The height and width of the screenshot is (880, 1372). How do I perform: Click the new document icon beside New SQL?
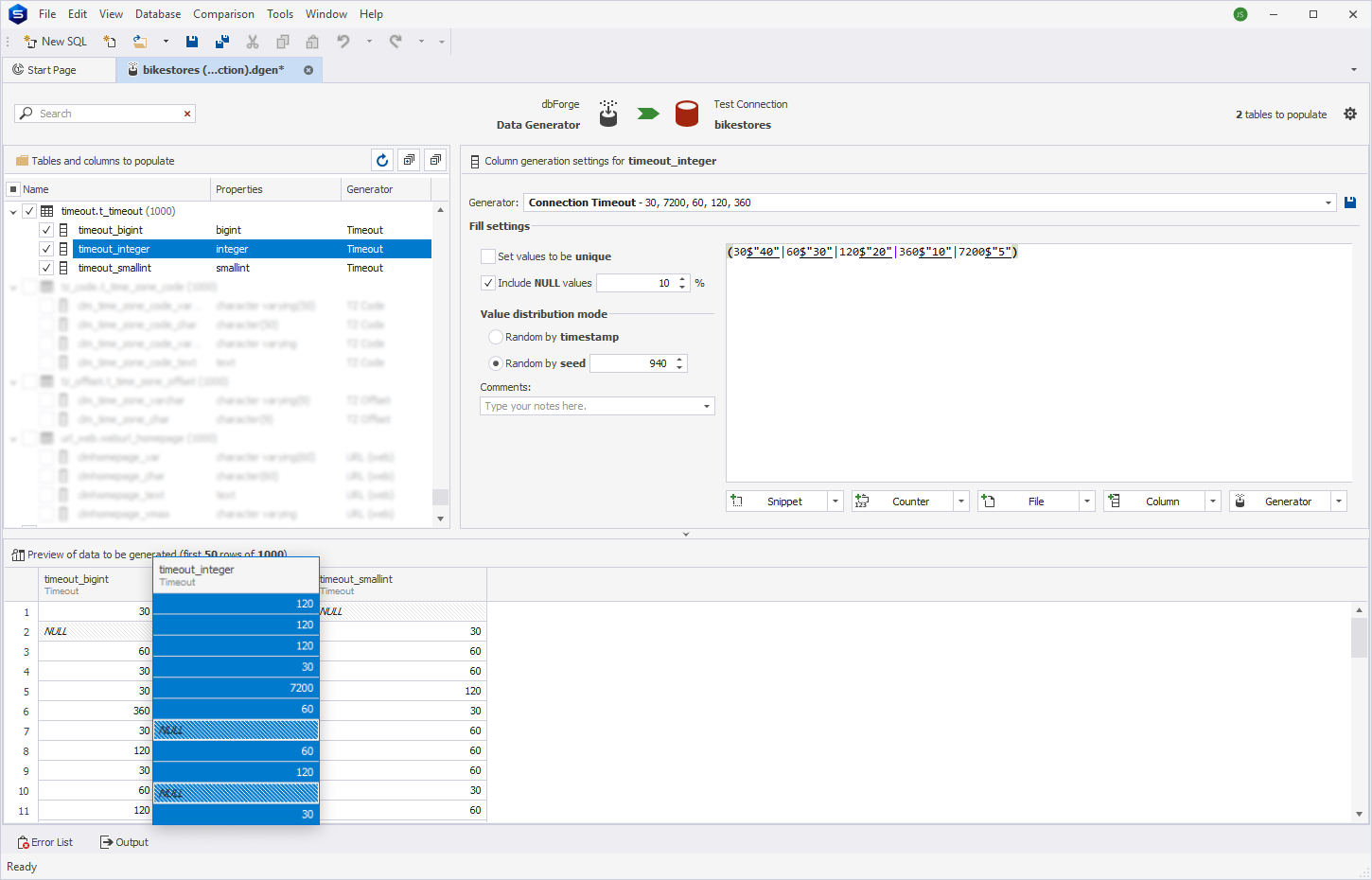tap(110, 42)
